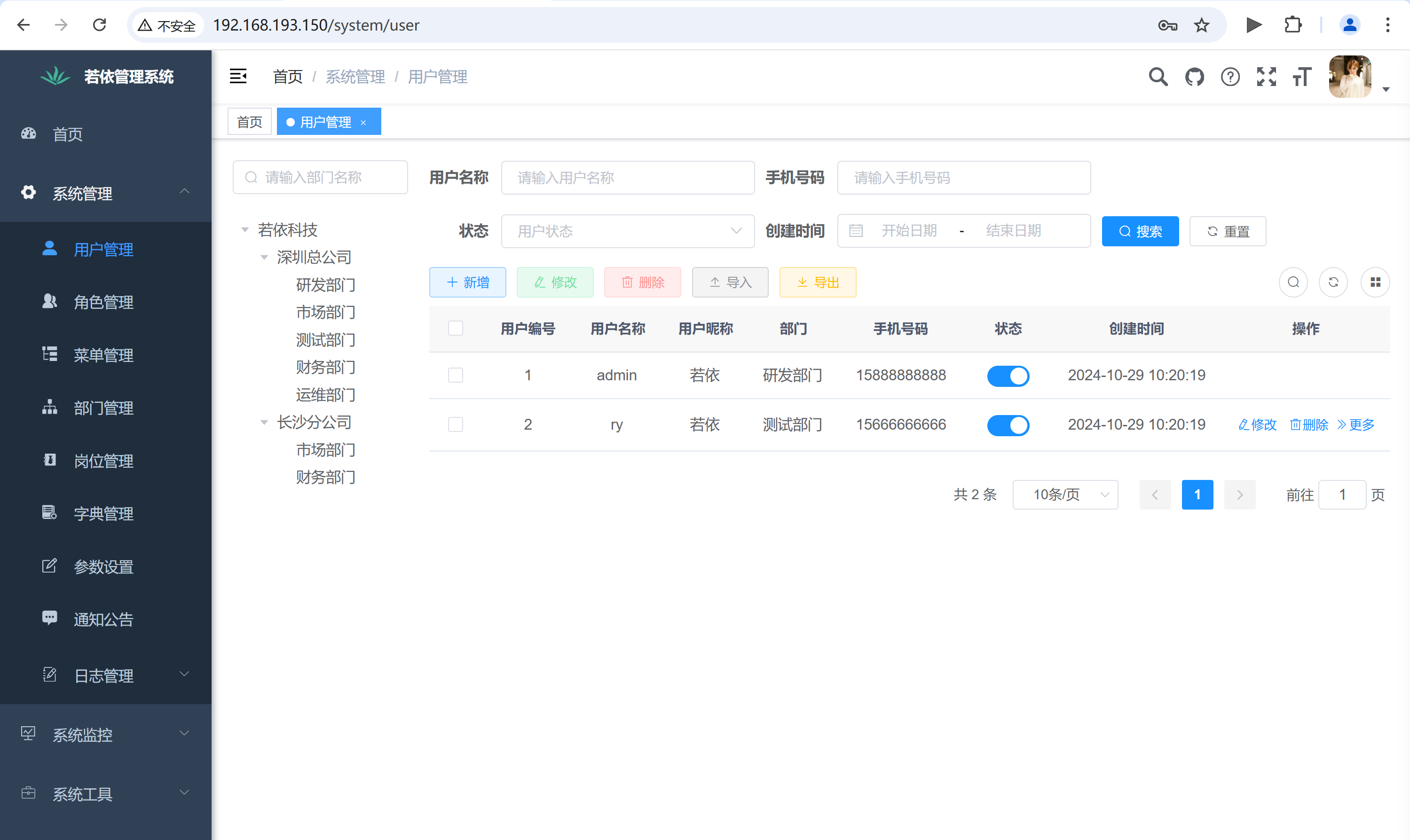Image resolution: width=1410 pixels, height=840 pixels.
Task: Click the 部门管理 org chart icon
Action: pos(50,407)
